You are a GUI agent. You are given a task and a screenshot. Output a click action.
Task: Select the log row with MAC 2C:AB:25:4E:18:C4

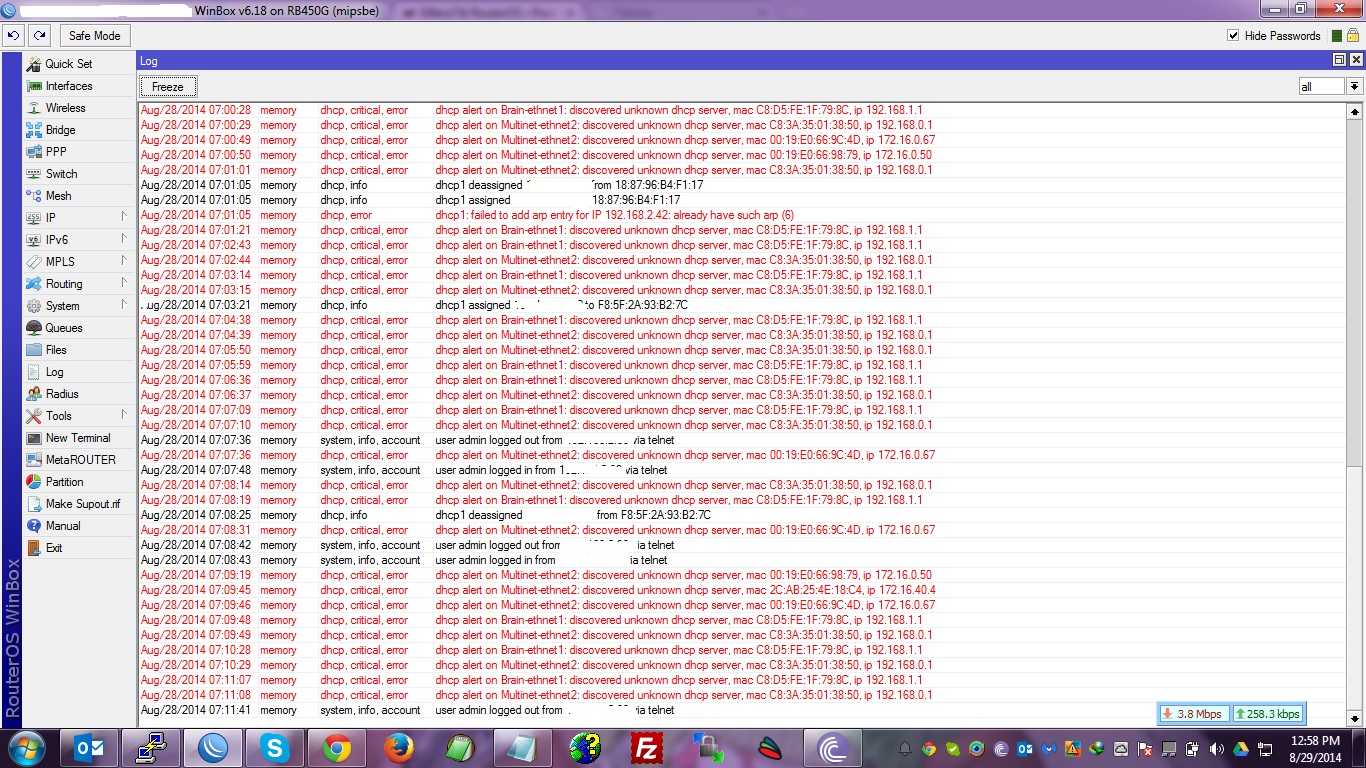[x=743, y=590]
